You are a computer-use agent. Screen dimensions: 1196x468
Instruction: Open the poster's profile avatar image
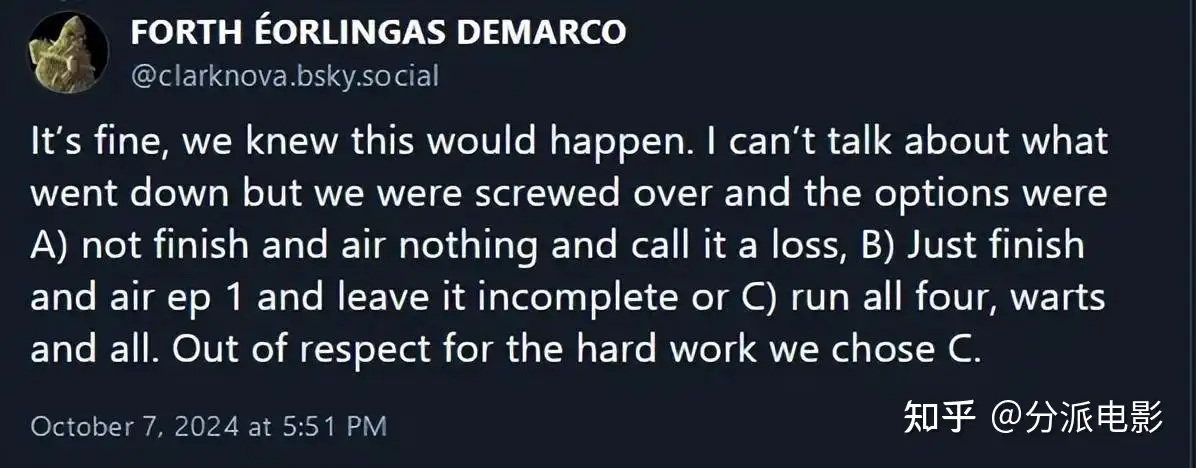[68, 52]
